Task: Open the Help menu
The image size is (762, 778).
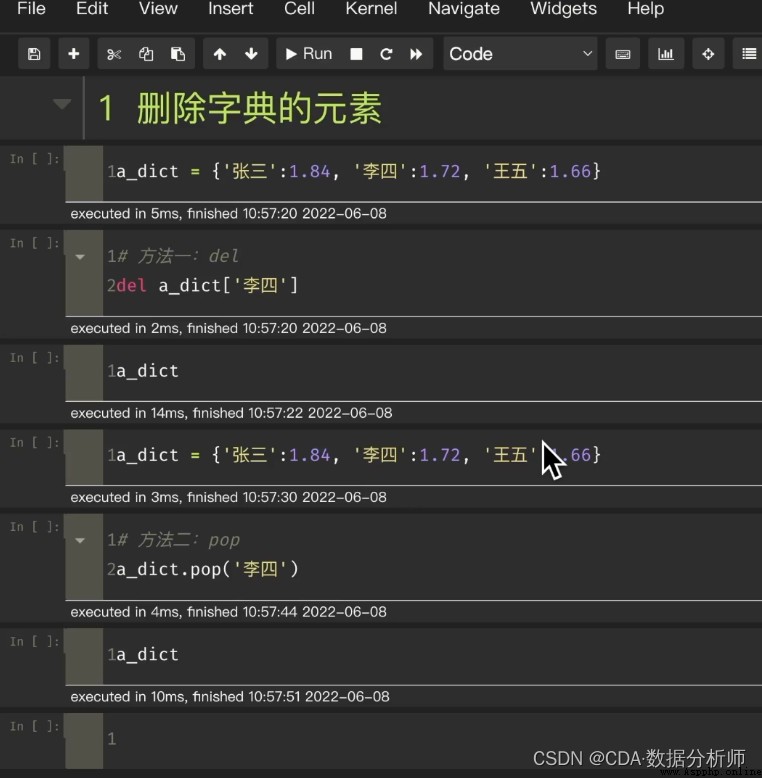Action: [x=645, y=8]
